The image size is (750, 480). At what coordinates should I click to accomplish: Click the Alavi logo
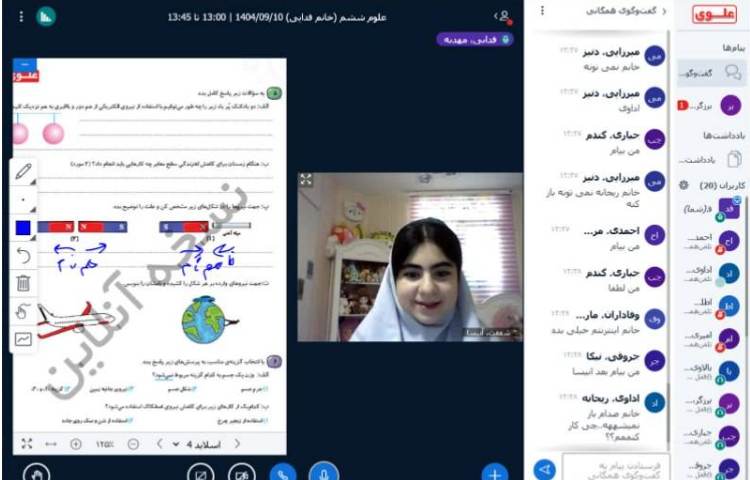(x=714, y=15)
